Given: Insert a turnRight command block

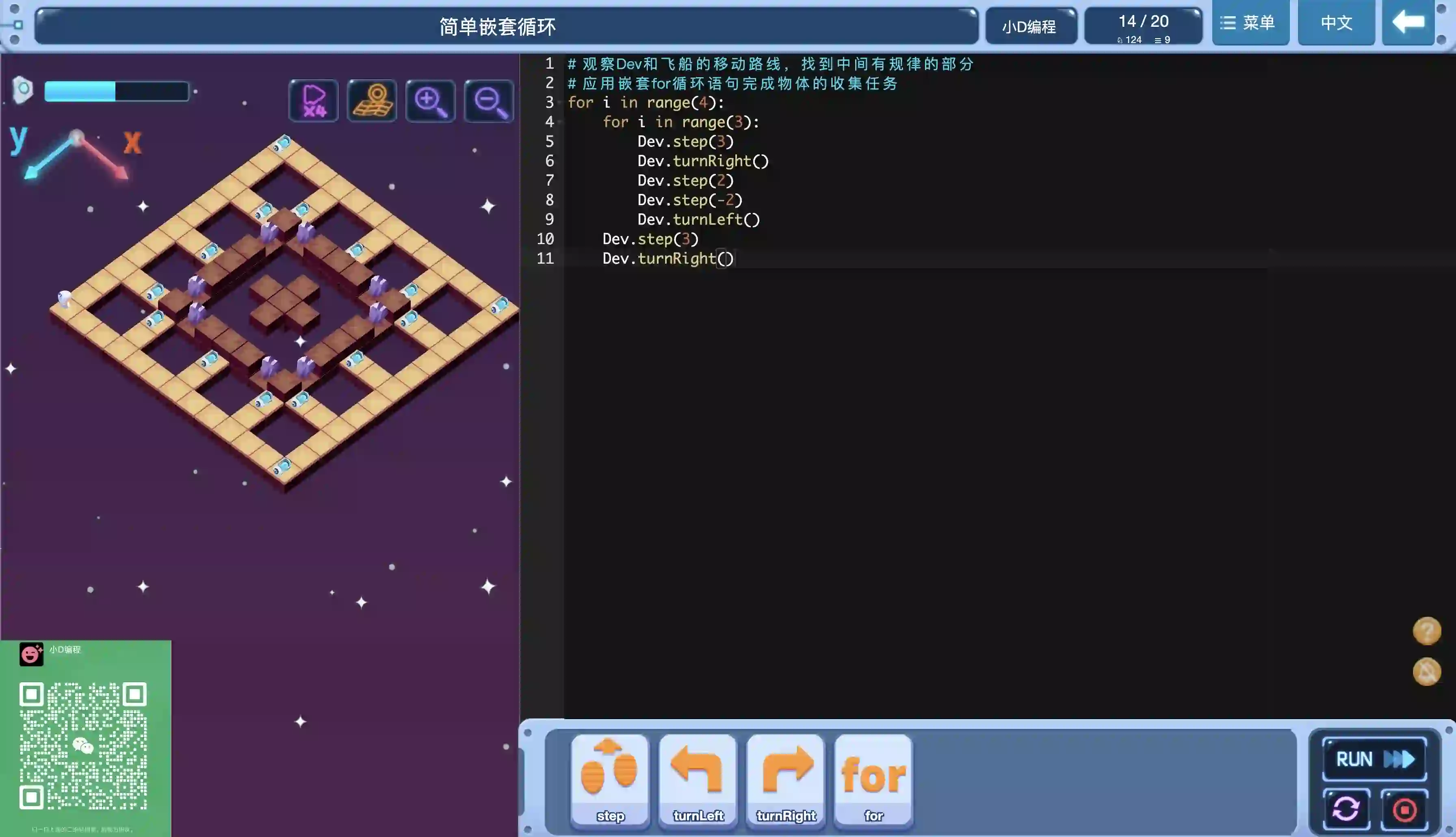Looking at the screenshot, I should point(785,780).
